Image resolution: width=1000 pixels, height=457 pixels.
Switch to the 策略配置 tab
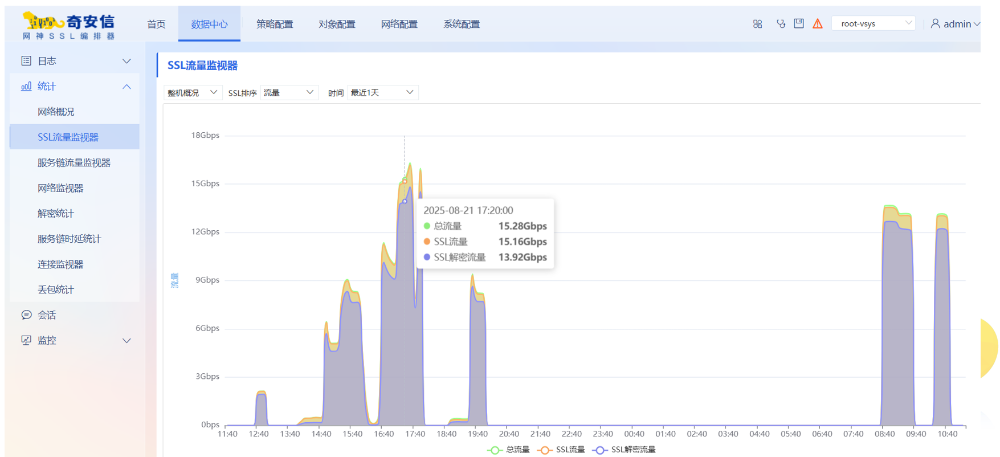coord(274,24)
